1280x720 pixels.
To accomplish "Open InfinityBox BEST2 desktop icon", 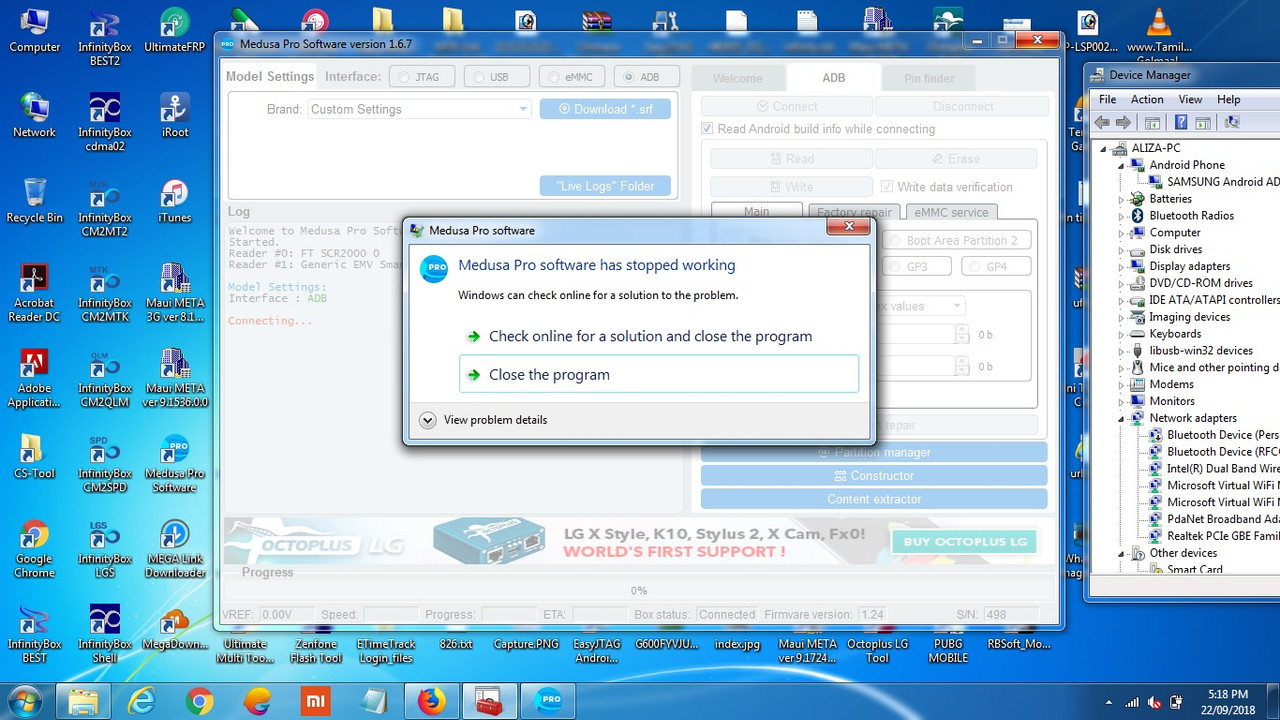I will pos(104,38).
